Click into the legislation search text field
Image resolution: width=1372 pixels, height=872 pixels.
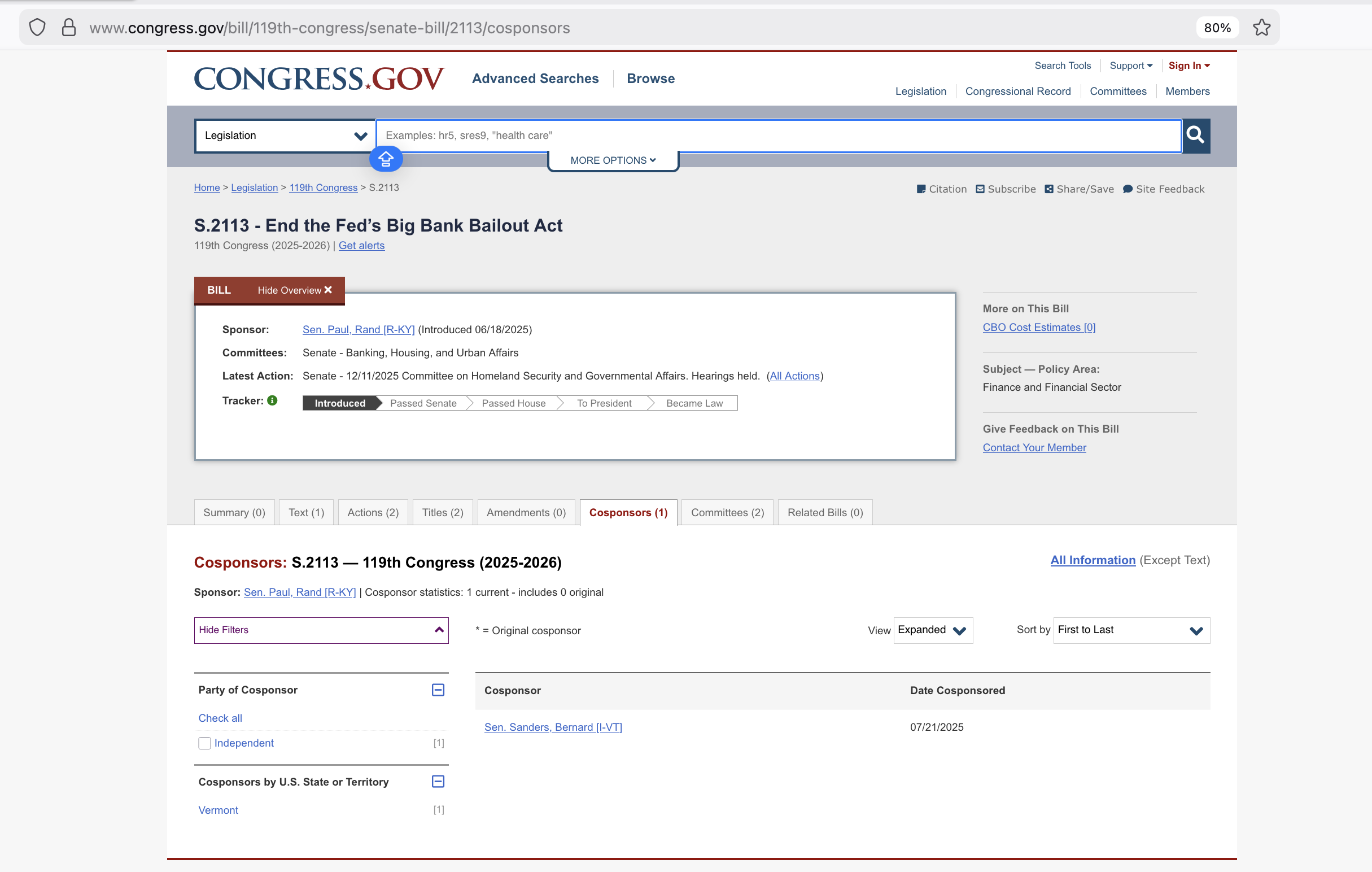coord(777,136)
